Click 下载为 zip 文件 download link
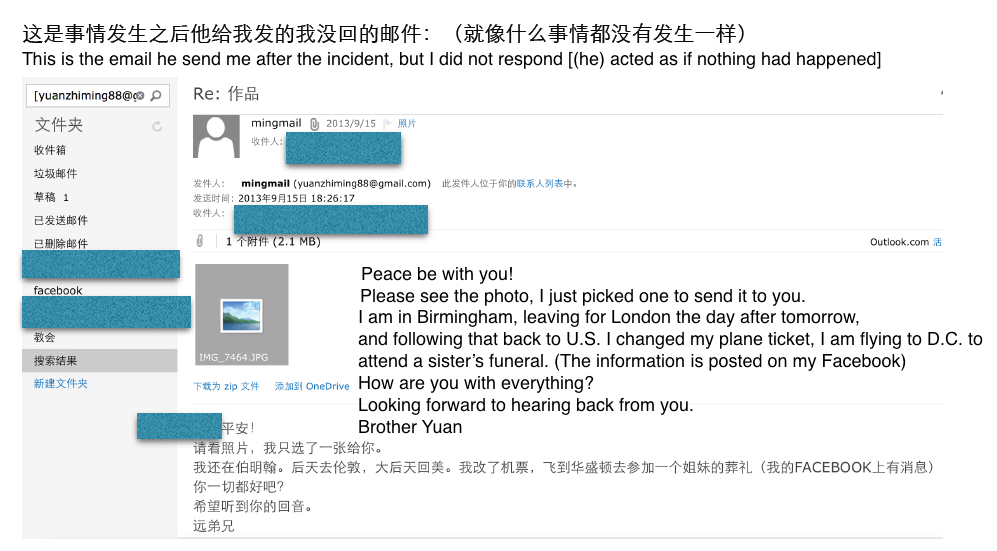Viewport: 997px width, 551px height. [227, 386]
